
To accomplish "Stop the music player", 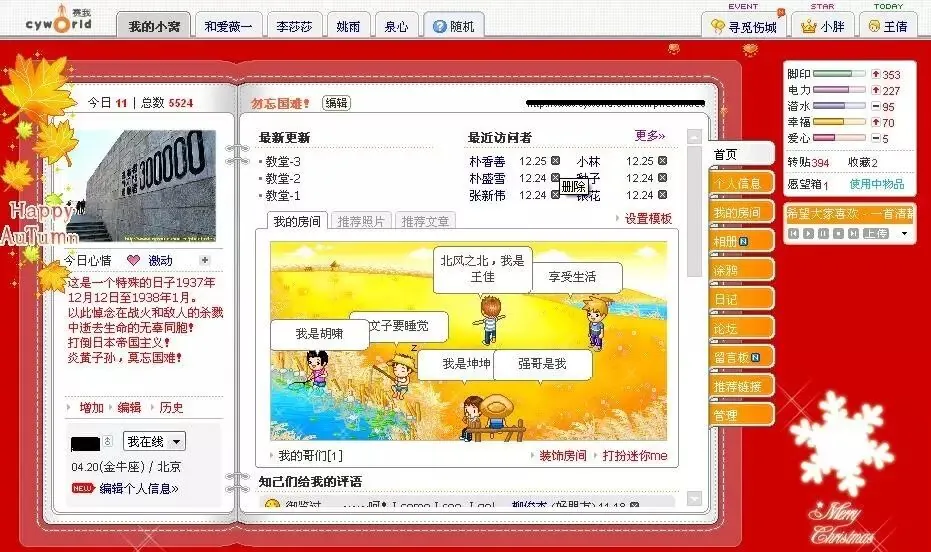I will pyautogui.click(x=838, y=233).
